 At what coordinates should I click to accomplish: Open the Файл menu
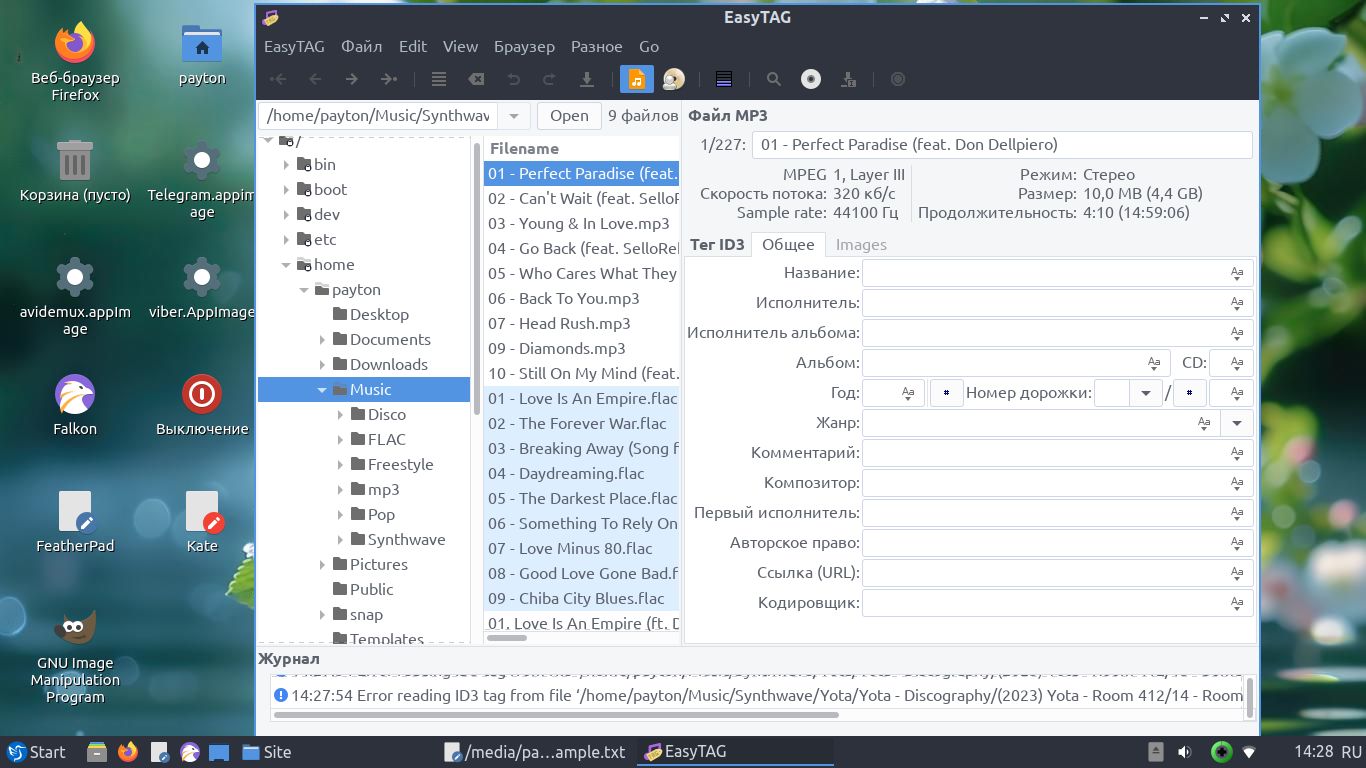click(361, 46)
